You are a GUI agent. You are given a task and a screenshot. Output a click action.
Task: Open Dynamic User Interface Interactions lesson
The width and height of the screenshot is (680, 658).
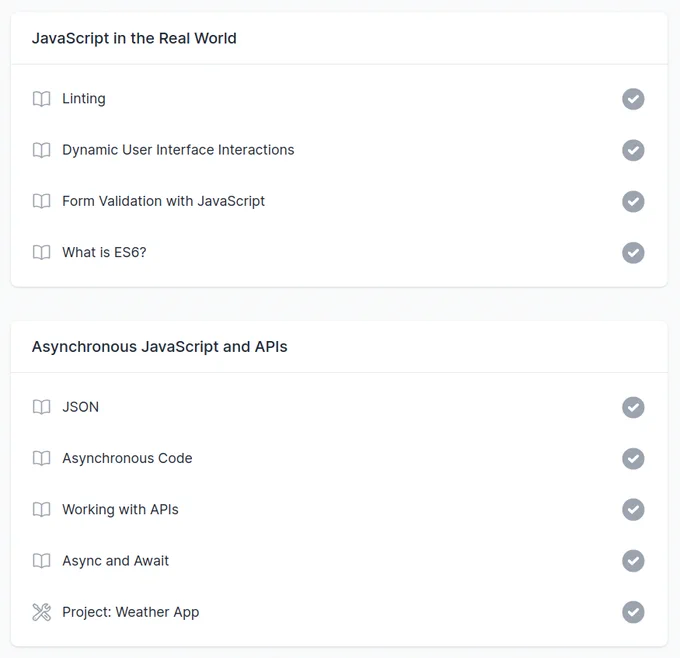coord(178,150)
